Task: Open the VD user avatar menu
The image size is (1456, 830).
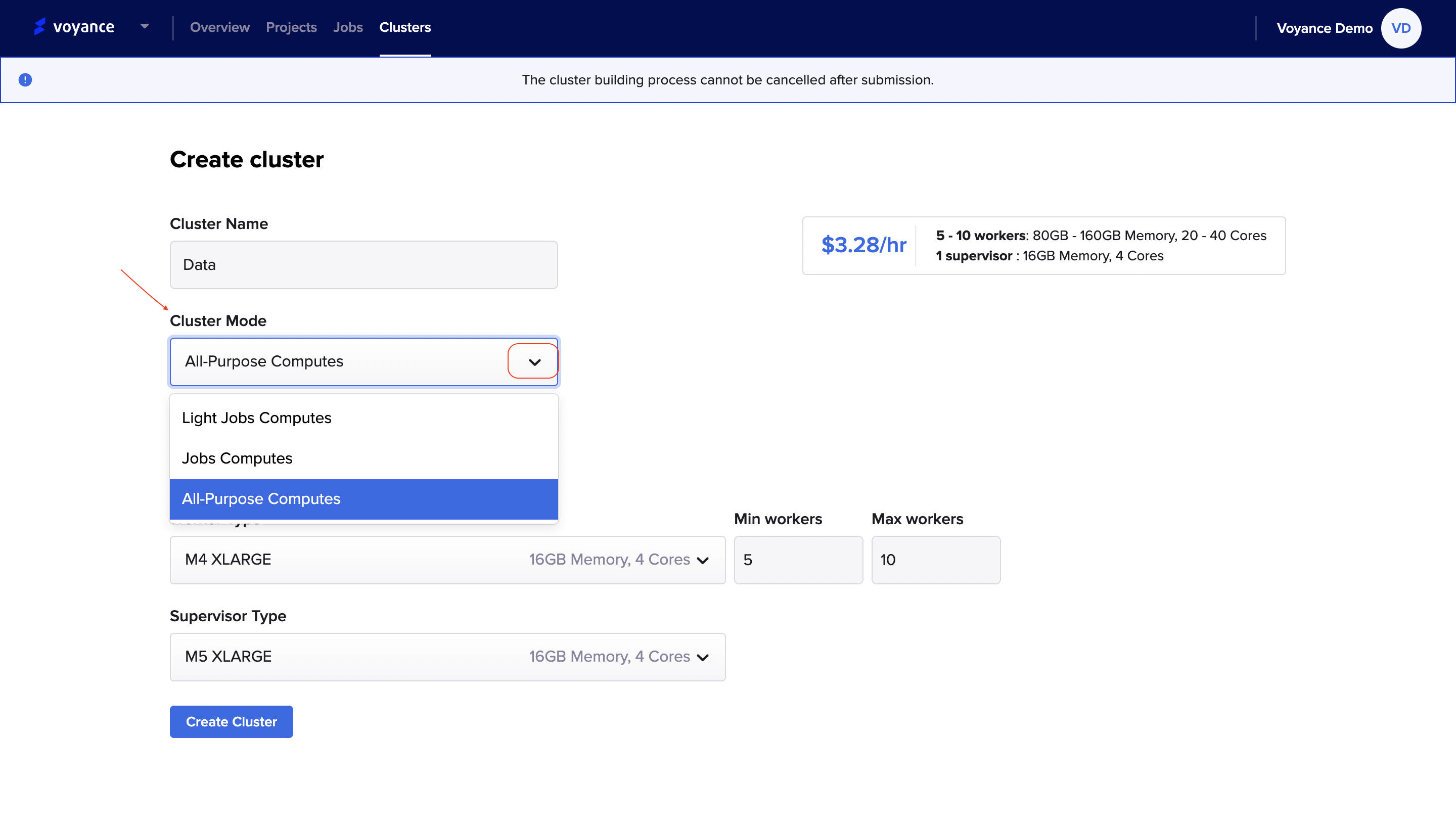Action: coord(1401,28)
